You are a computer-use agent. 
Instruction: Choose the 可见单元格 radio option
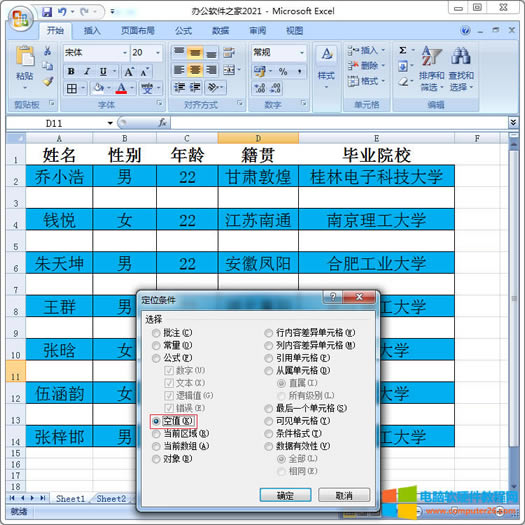(x=297, y=421)
